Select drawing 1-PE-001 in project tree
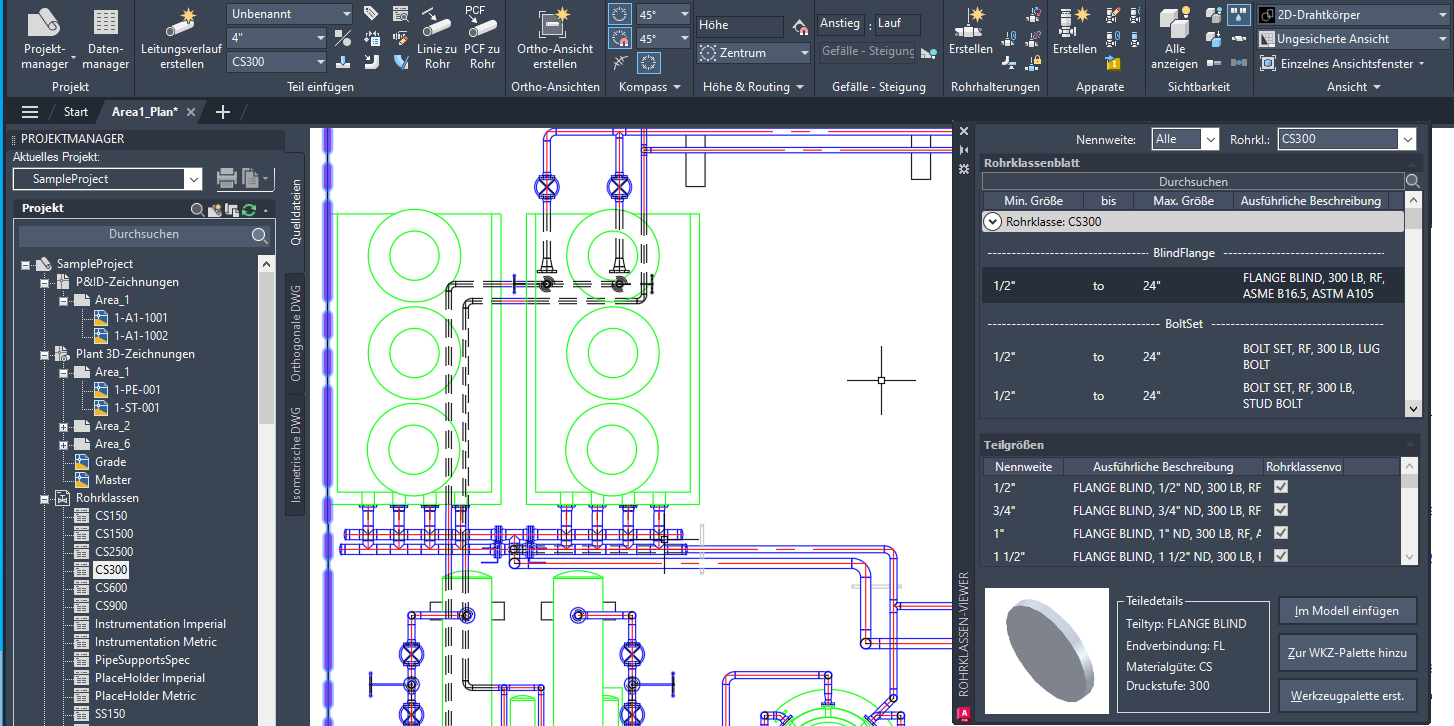 (137, 390)
